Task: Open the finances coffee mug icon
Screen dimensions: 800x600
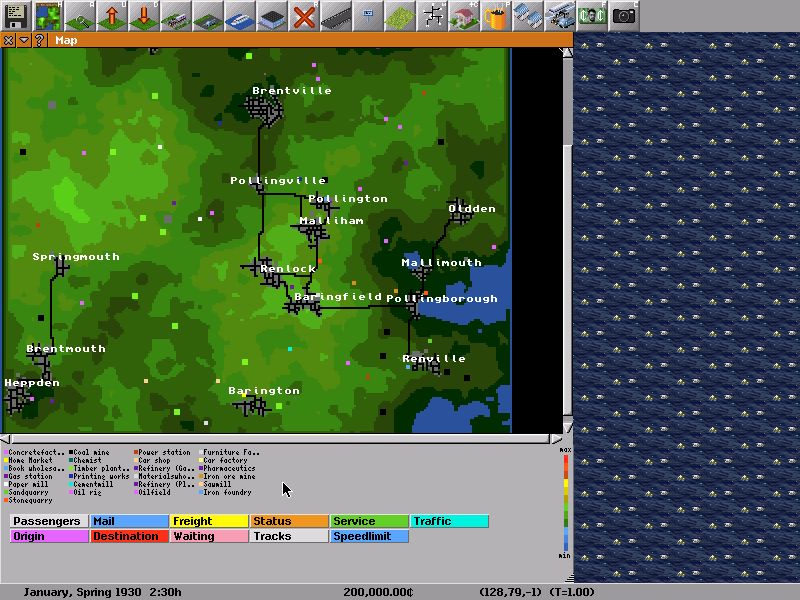Action: (496, 15)
